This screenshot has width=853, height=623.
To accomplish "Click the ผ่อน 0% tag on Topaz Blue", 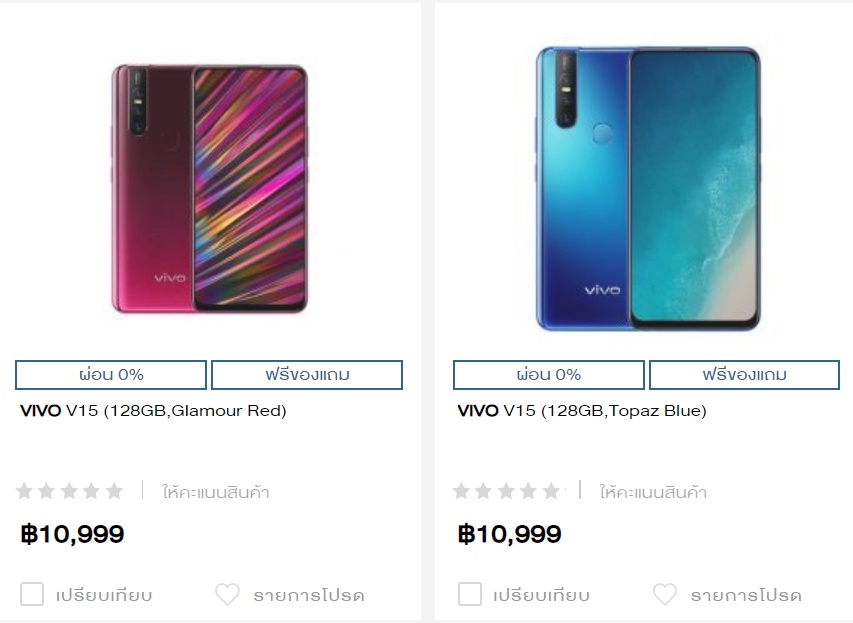I will click(548, 375).
